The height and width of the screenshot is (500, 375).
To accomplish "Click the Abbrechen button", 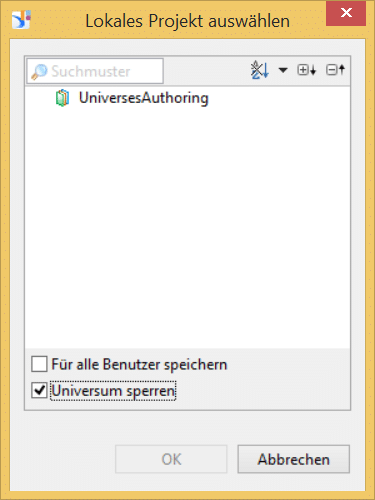I will (294, 459).
